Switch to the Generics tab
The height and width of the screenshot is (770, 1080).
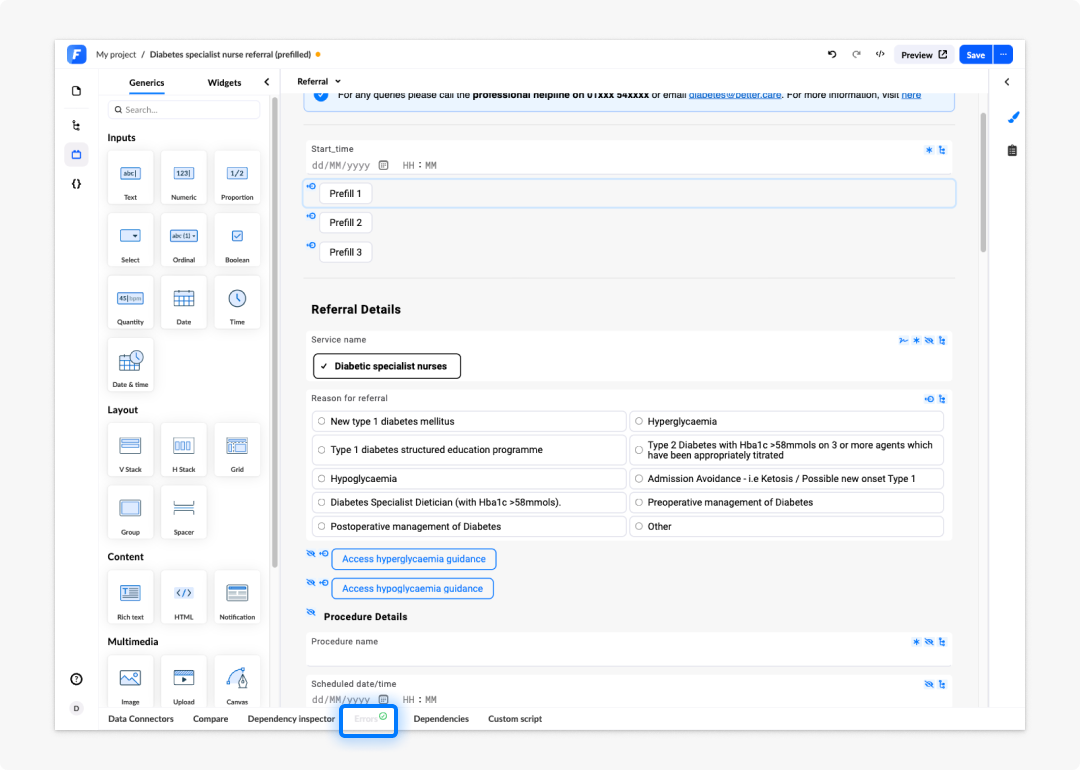pyautogui.click(x=147, y=83)
